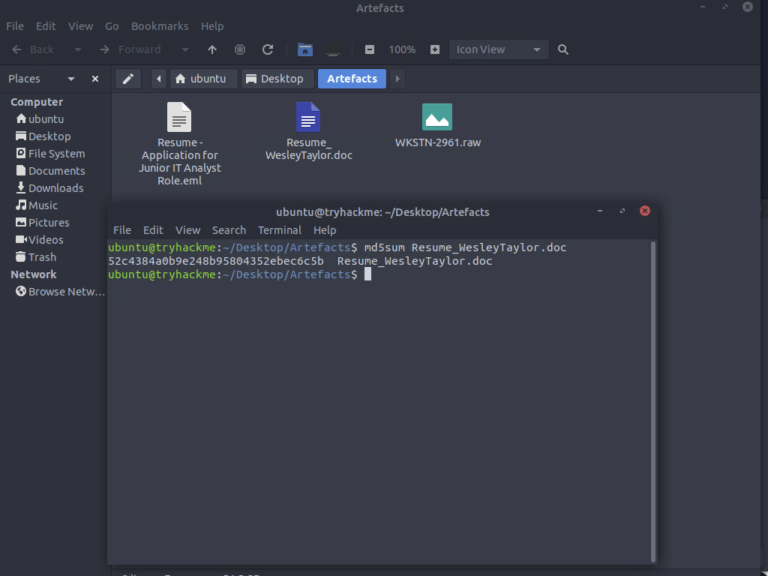Image resolution: width=768 pixels, height=576 pixels.
Task: Open the Home folder toolbar icon
Action: click(305, 49)
